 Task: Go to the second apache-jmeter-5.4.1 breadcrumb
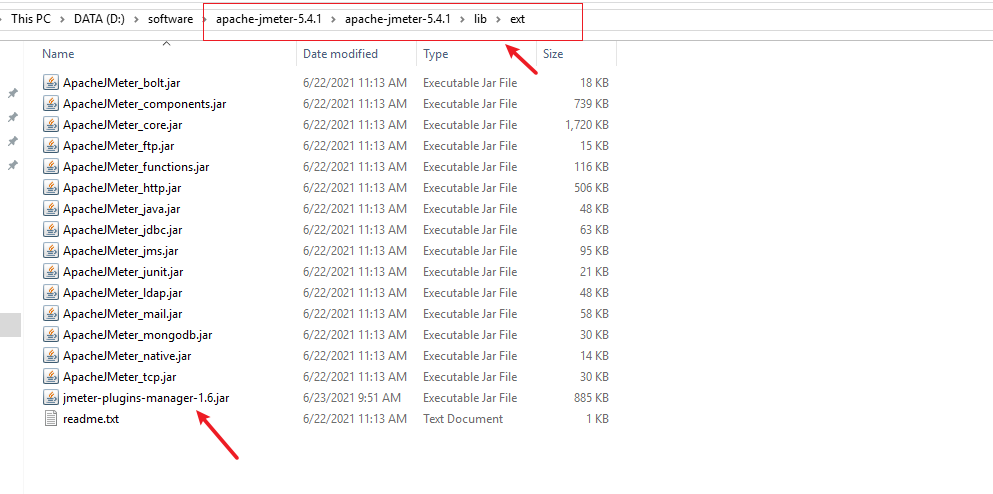(398, 19)
